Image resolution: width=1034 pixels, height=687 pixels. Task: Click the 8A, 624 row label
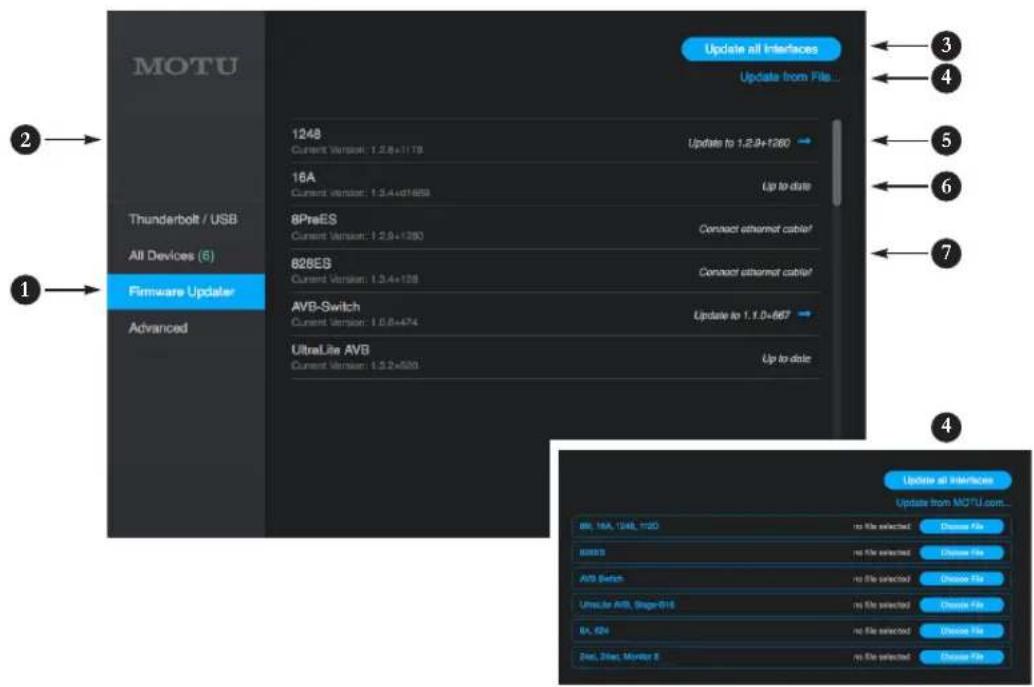click(594, 631)
